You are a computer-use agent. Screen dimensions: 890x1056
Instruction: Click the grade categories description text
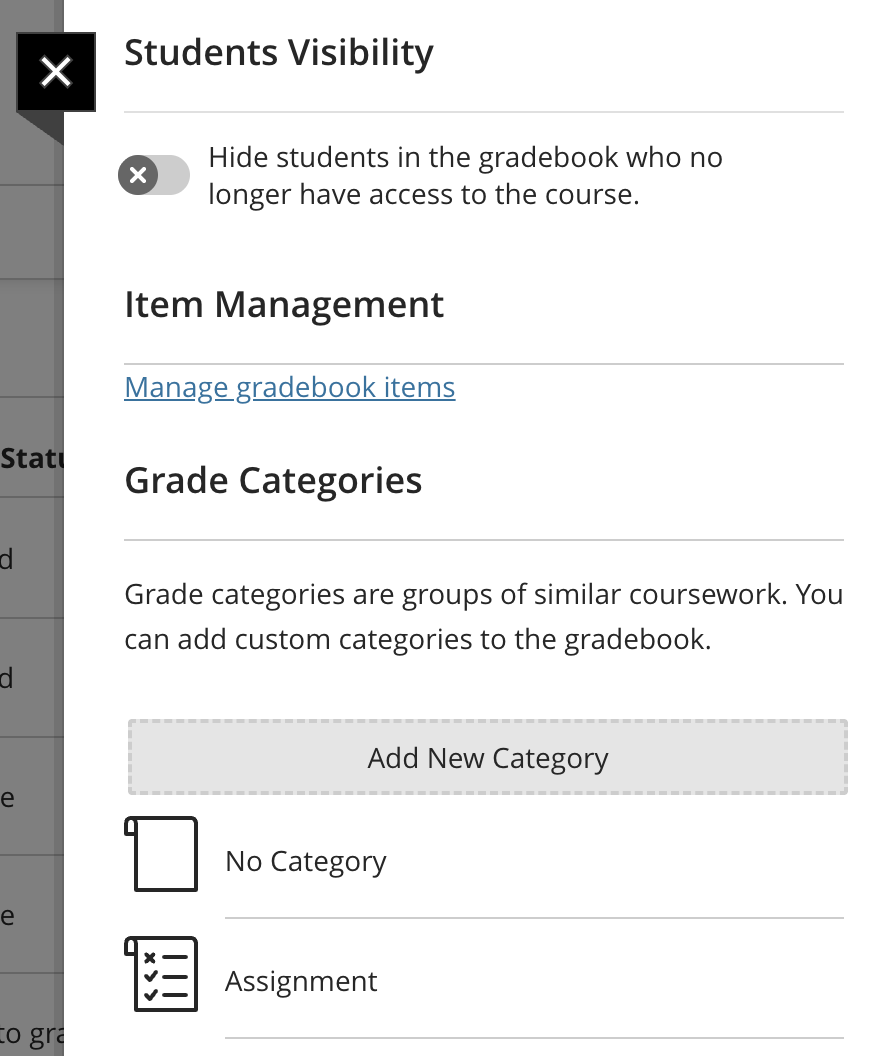482,615
